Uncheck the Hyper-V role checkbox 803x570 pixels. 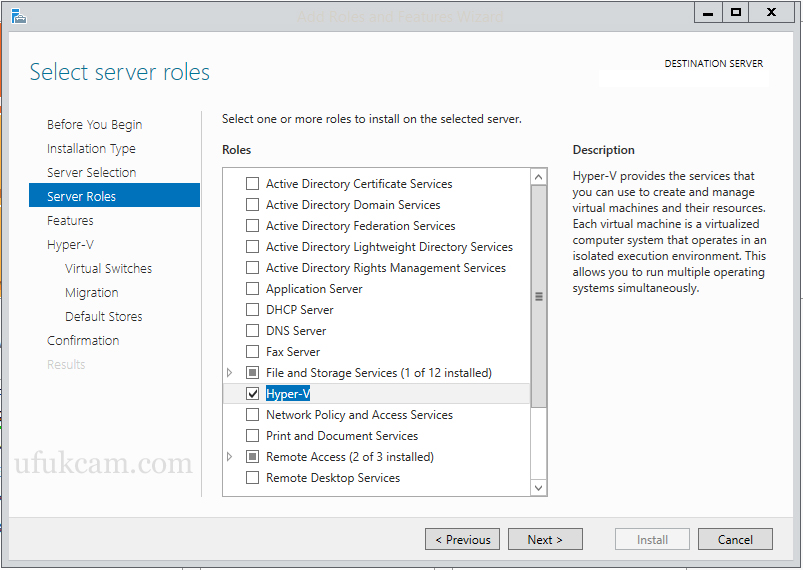point(252,394)
